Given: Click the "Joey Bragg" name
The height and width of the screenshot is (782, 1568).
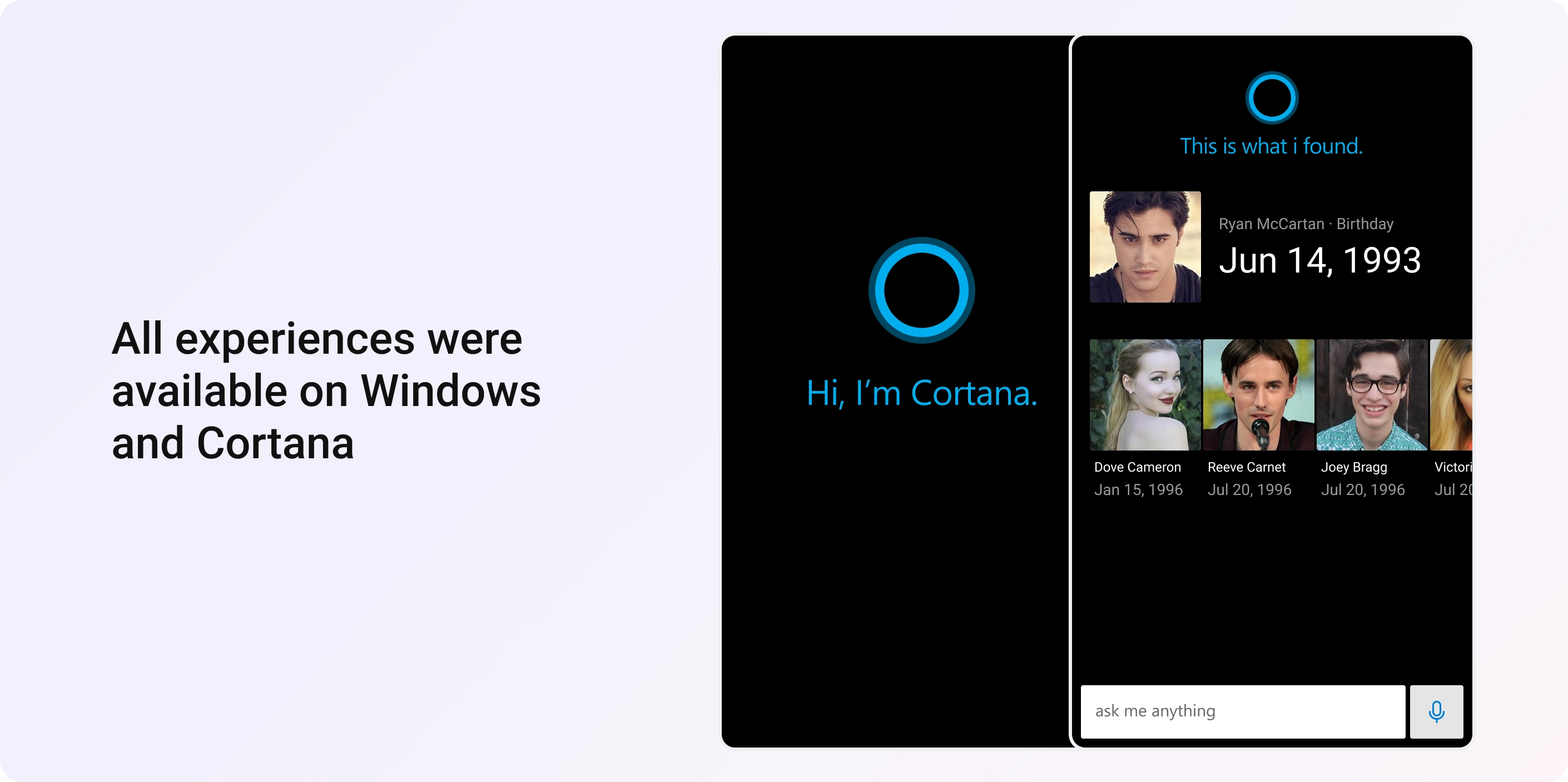Looking at the screenshot, I should tap(1354, 467).
